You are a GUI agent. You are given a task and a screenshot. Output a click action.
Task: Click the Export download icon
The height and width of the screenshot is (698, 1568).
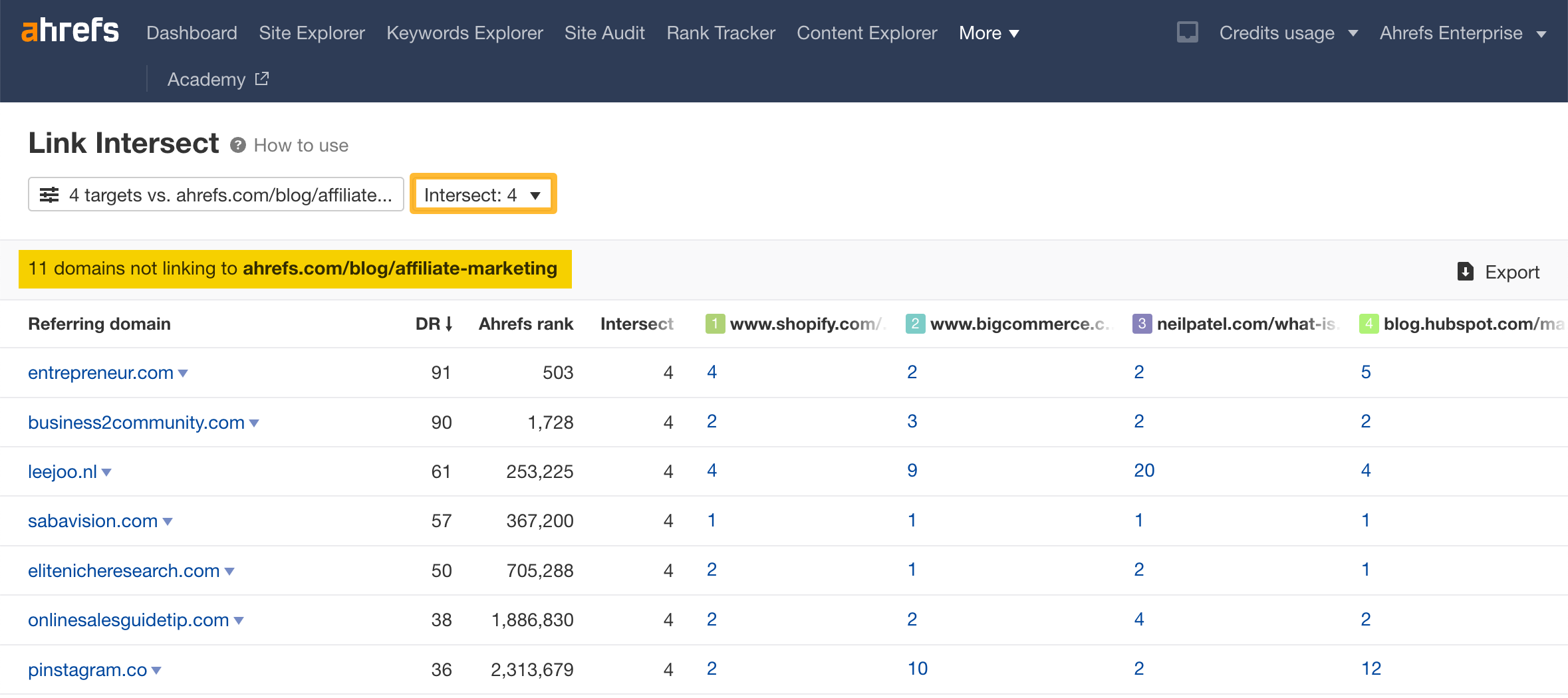[x=1466, y=271]
